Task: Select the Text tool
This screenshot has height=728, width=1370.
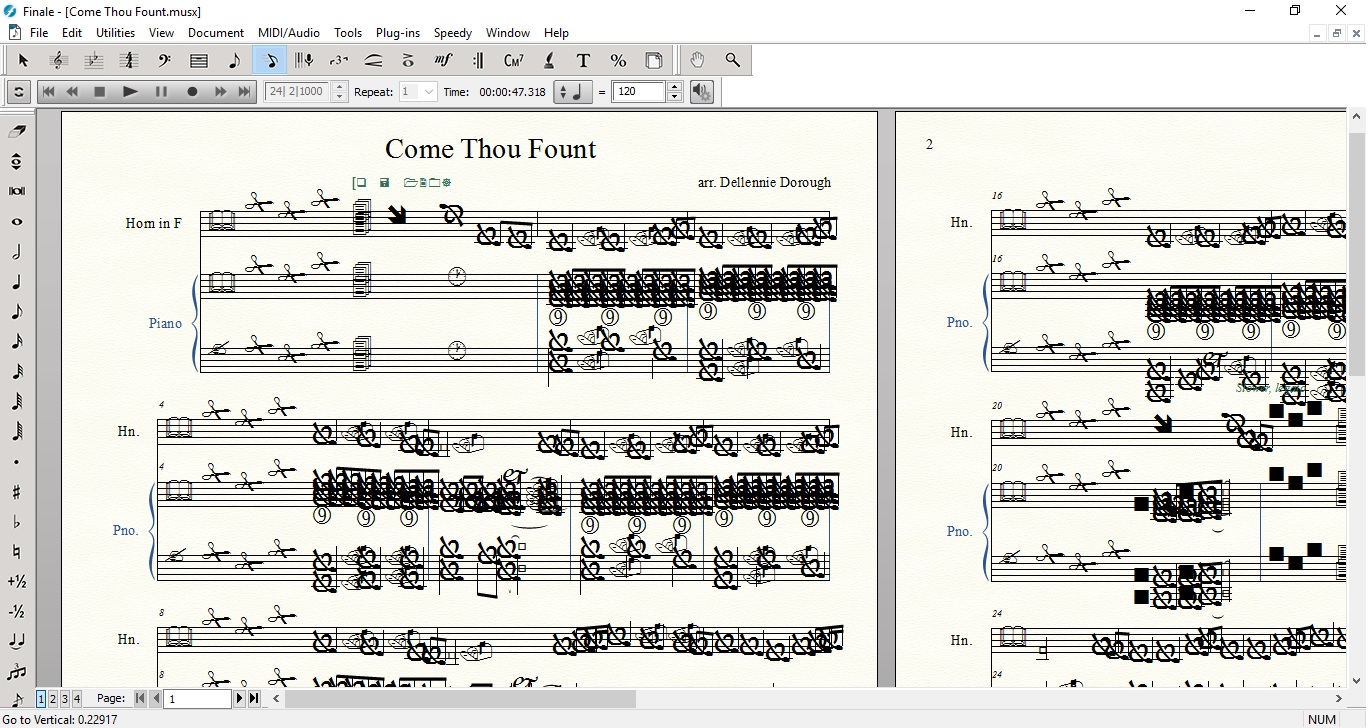Action: click(583, 61)
